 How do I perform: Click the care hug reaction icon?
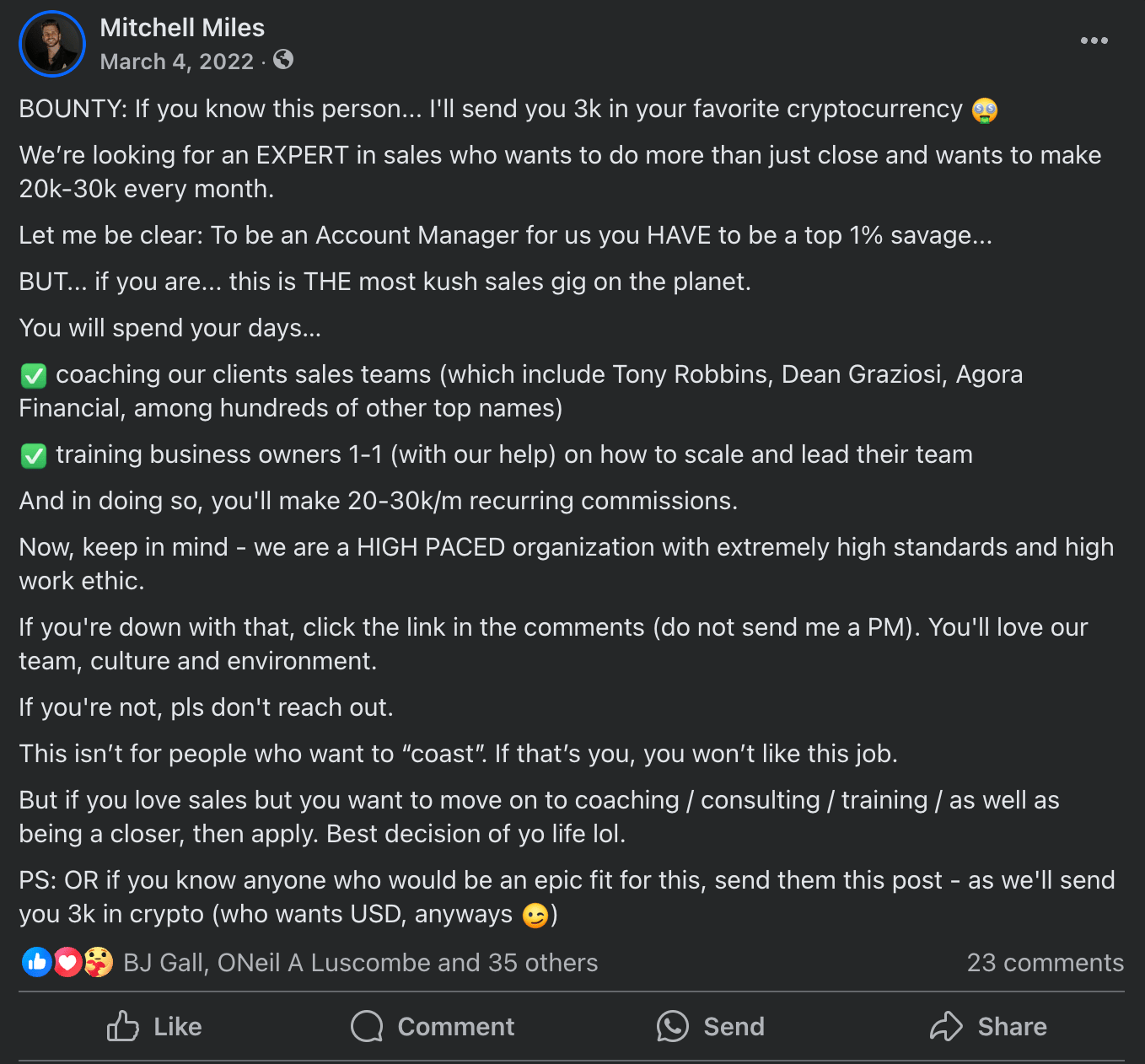[98, 962]
